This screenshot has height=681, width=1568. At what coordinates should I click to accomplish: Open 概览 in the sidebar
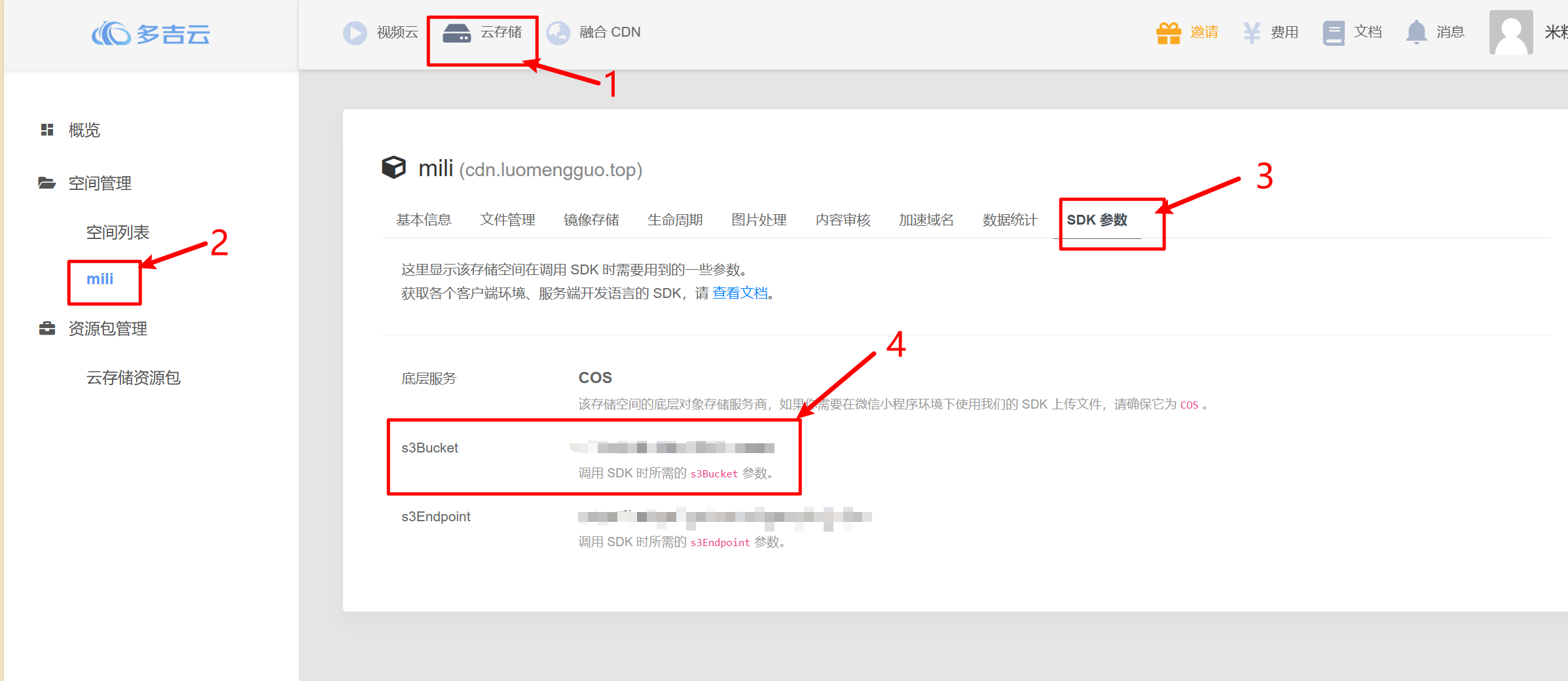click(84, 130)
